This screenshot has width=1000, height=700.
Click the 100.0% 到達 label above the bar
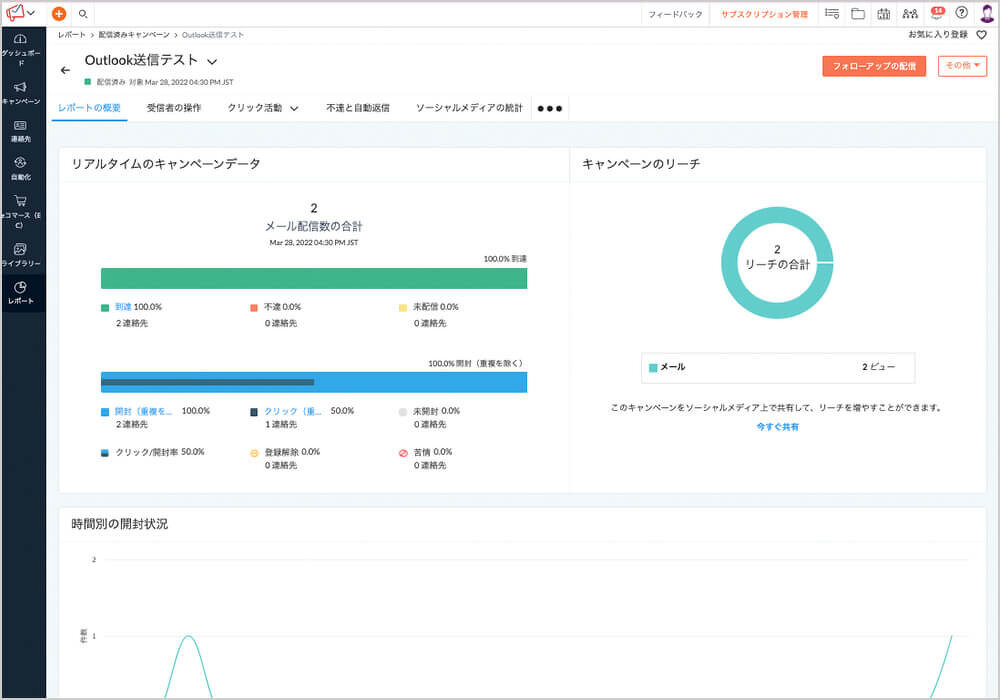point(505,259)
